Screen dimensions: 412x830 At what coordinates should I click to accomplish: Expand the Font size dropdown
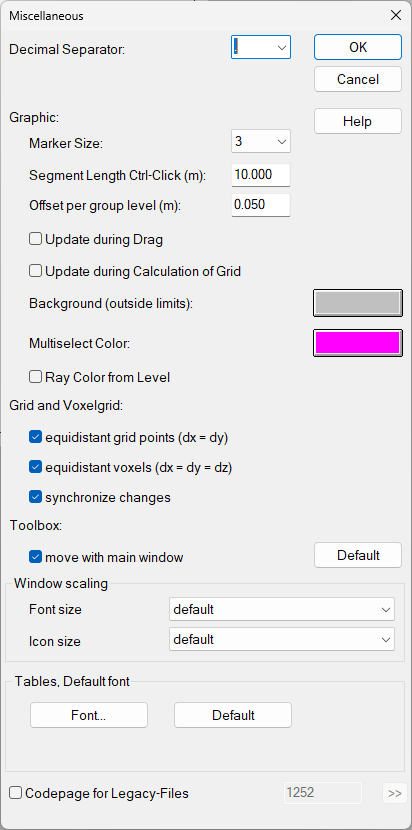[x=282, y=609]
